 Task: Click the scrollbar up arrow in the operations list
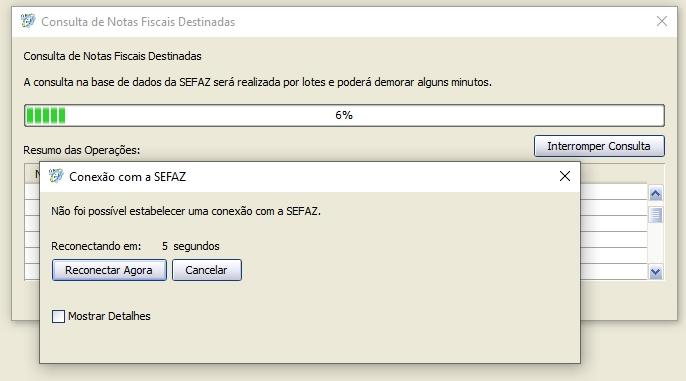(x=655, y=193)
